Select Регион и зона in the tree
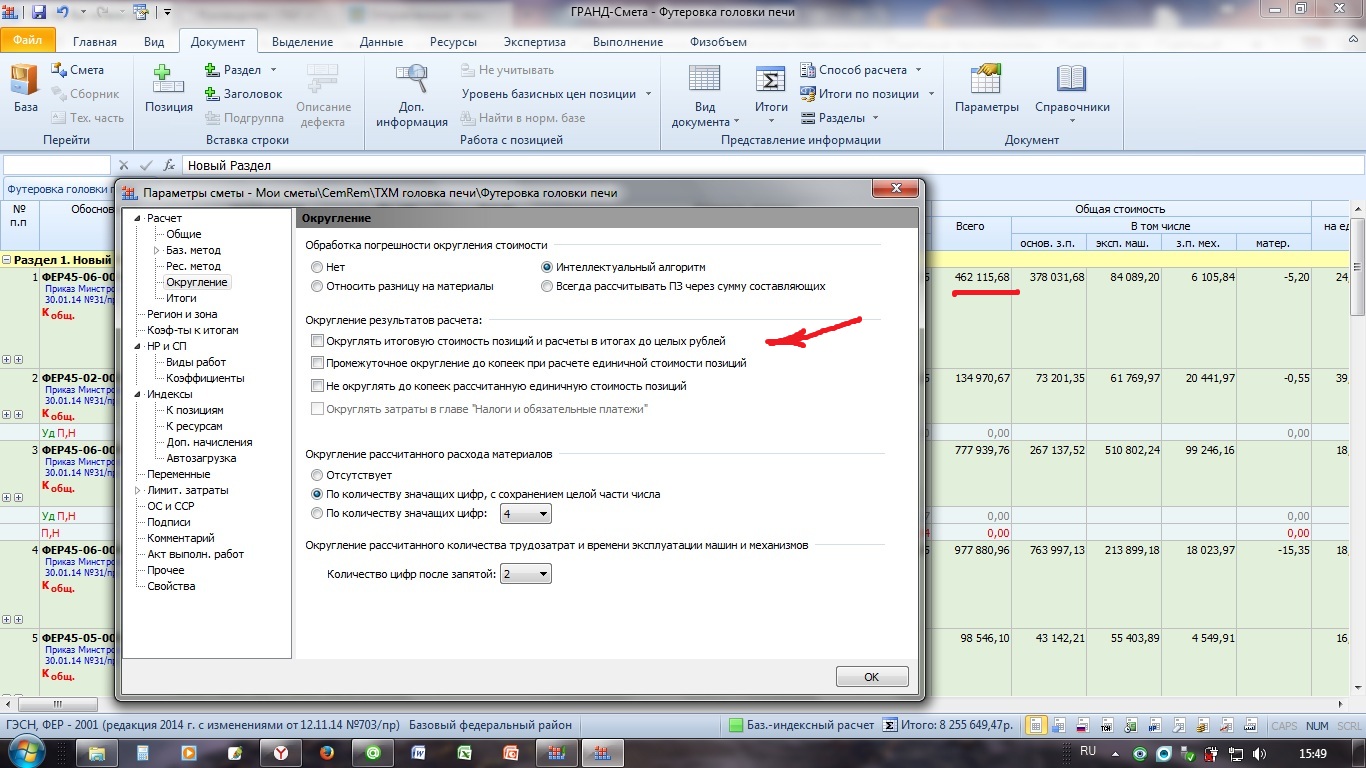This screenshot has height=768, width=1366. coord(182,314)
